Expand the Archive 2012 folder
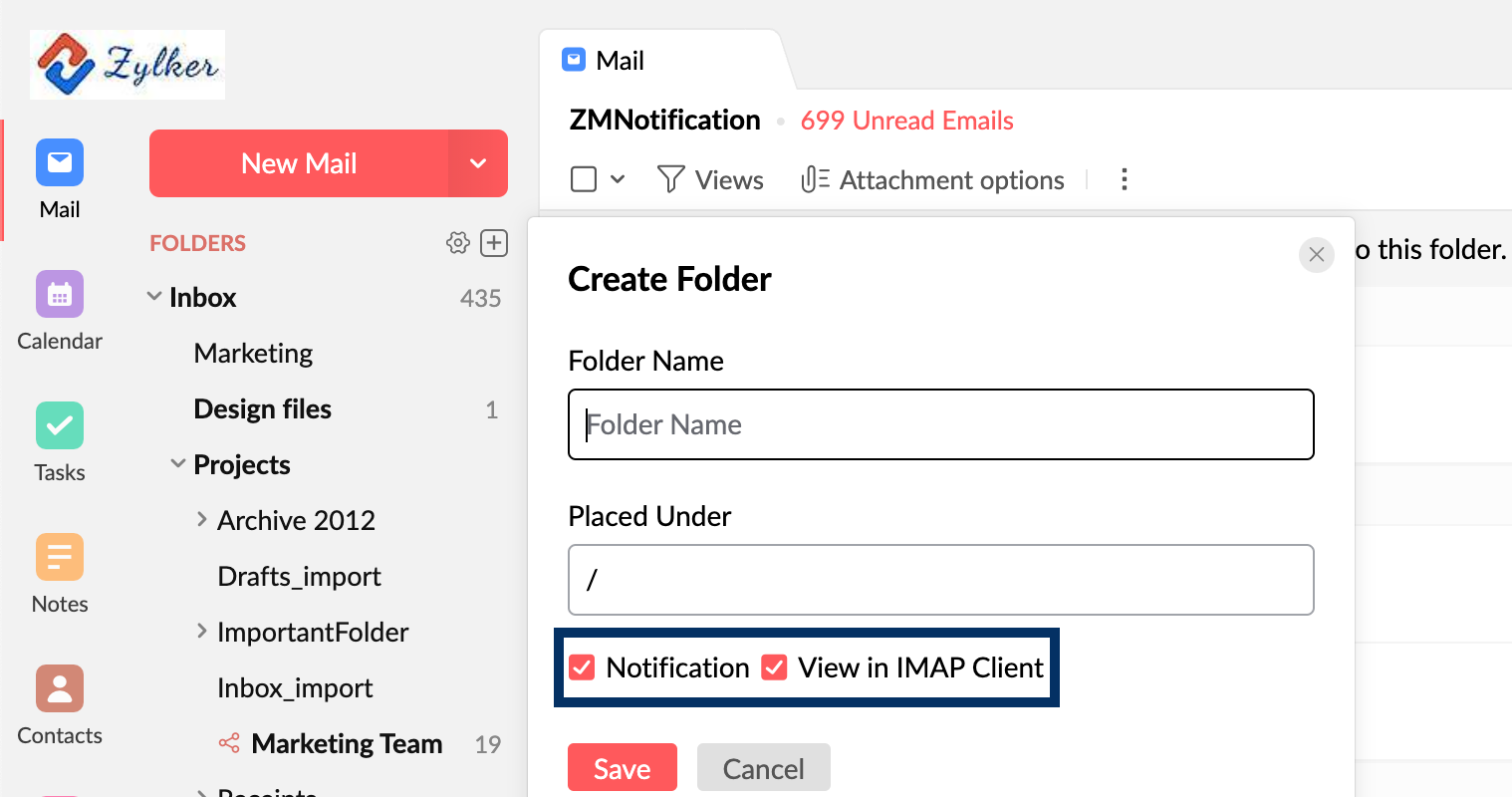1512x797 pixels. coord(202,520)
